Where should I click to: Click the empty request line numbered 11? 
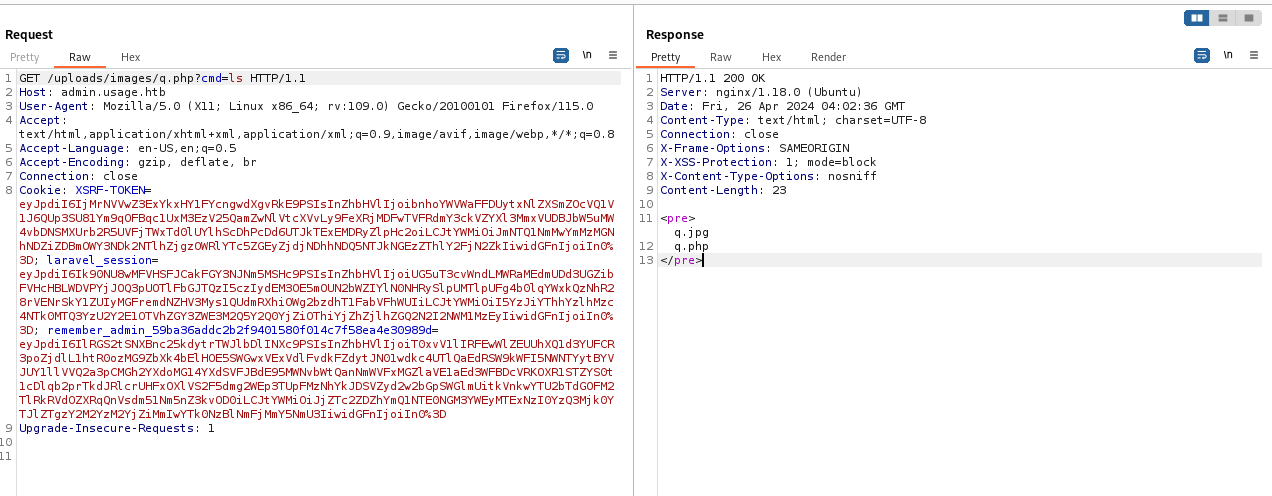coord(316,456)
